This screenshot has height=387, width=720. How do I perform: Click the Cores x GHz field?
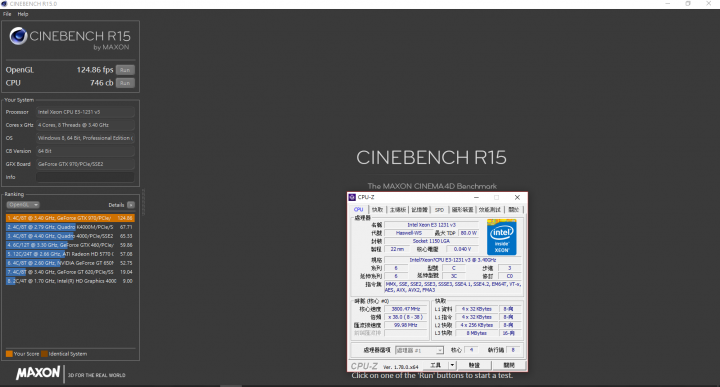coord(85,125)
